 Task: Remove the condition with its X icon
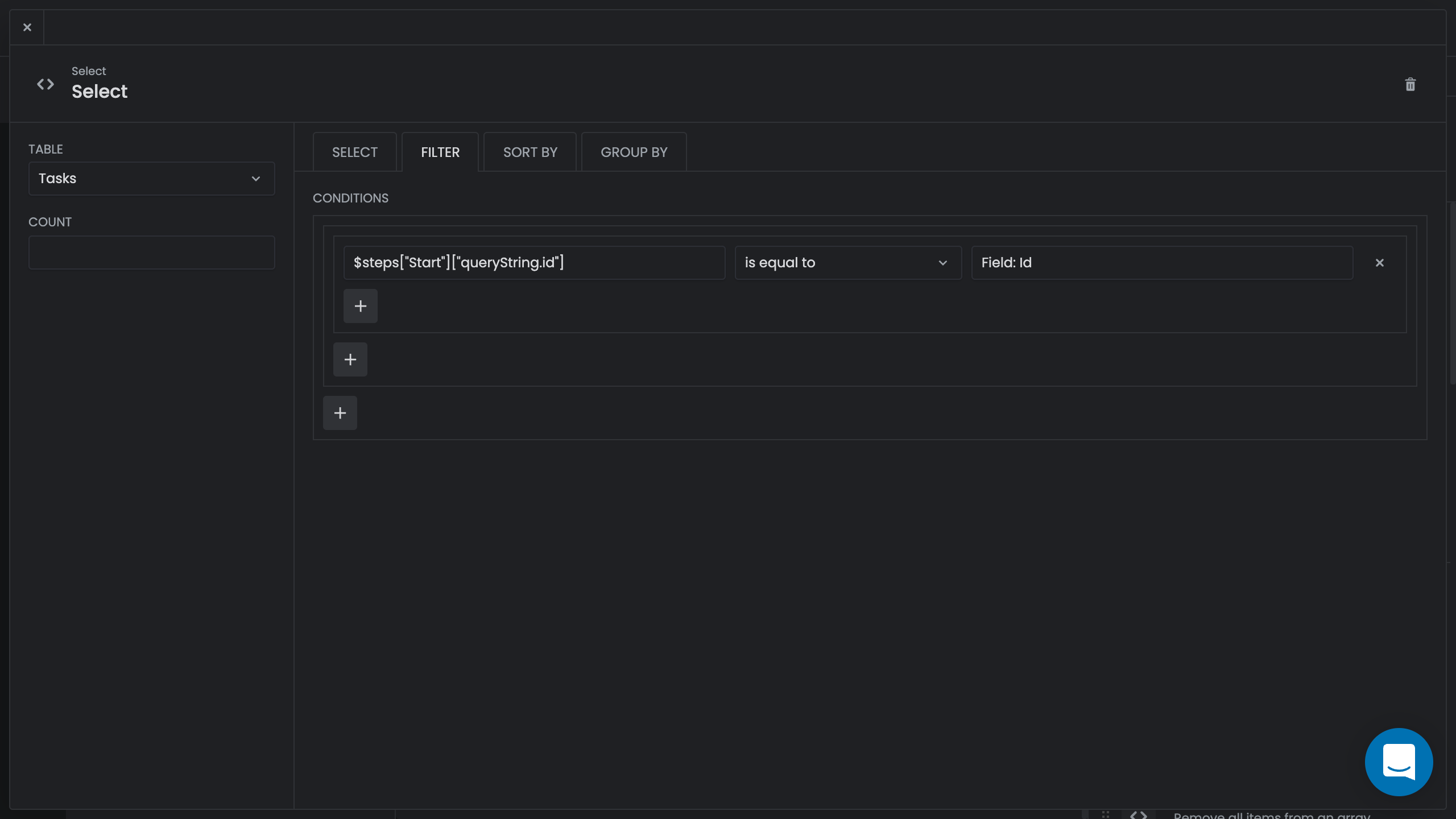1379,263
